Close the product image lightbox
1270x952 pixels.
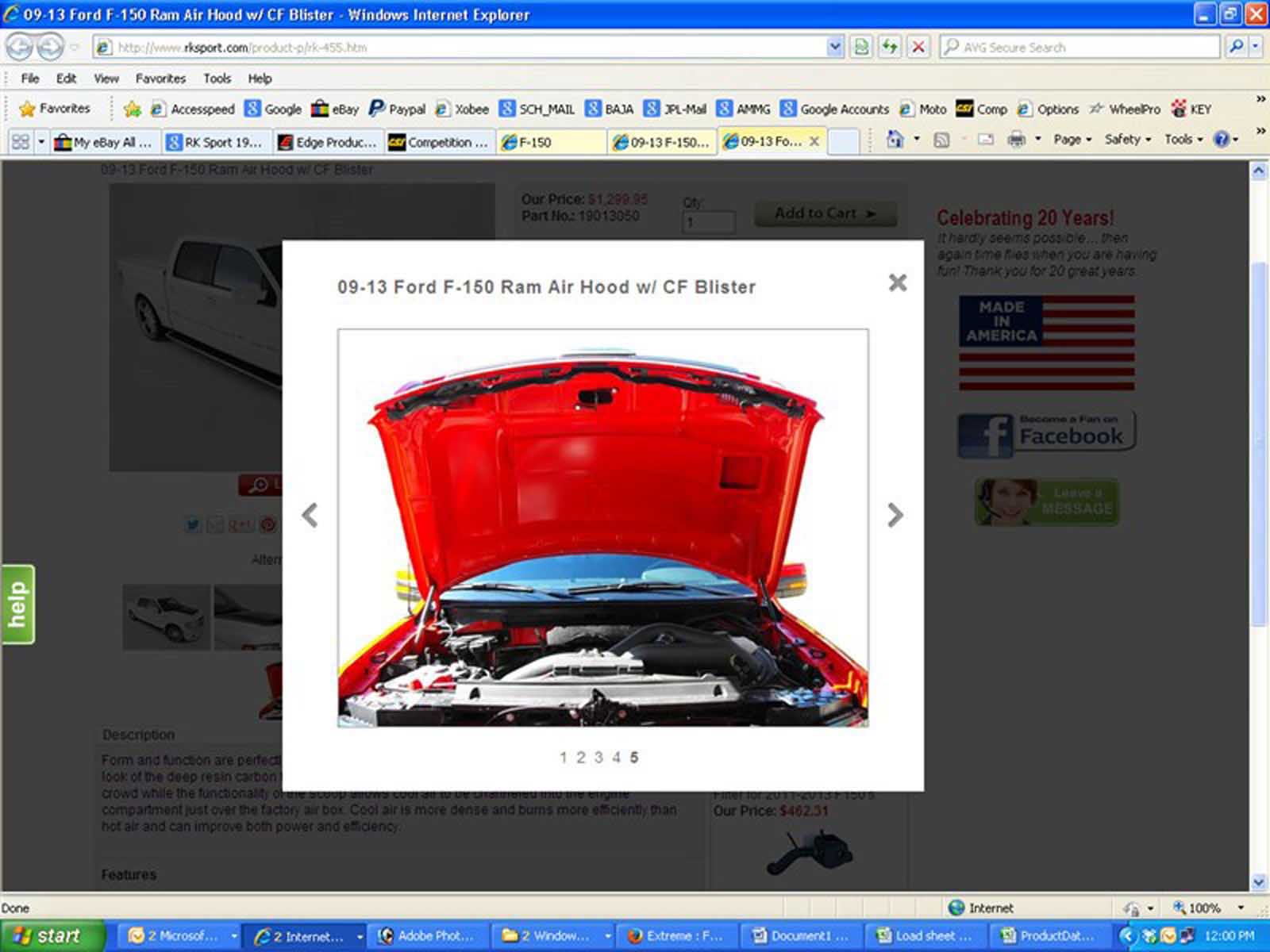897,282
